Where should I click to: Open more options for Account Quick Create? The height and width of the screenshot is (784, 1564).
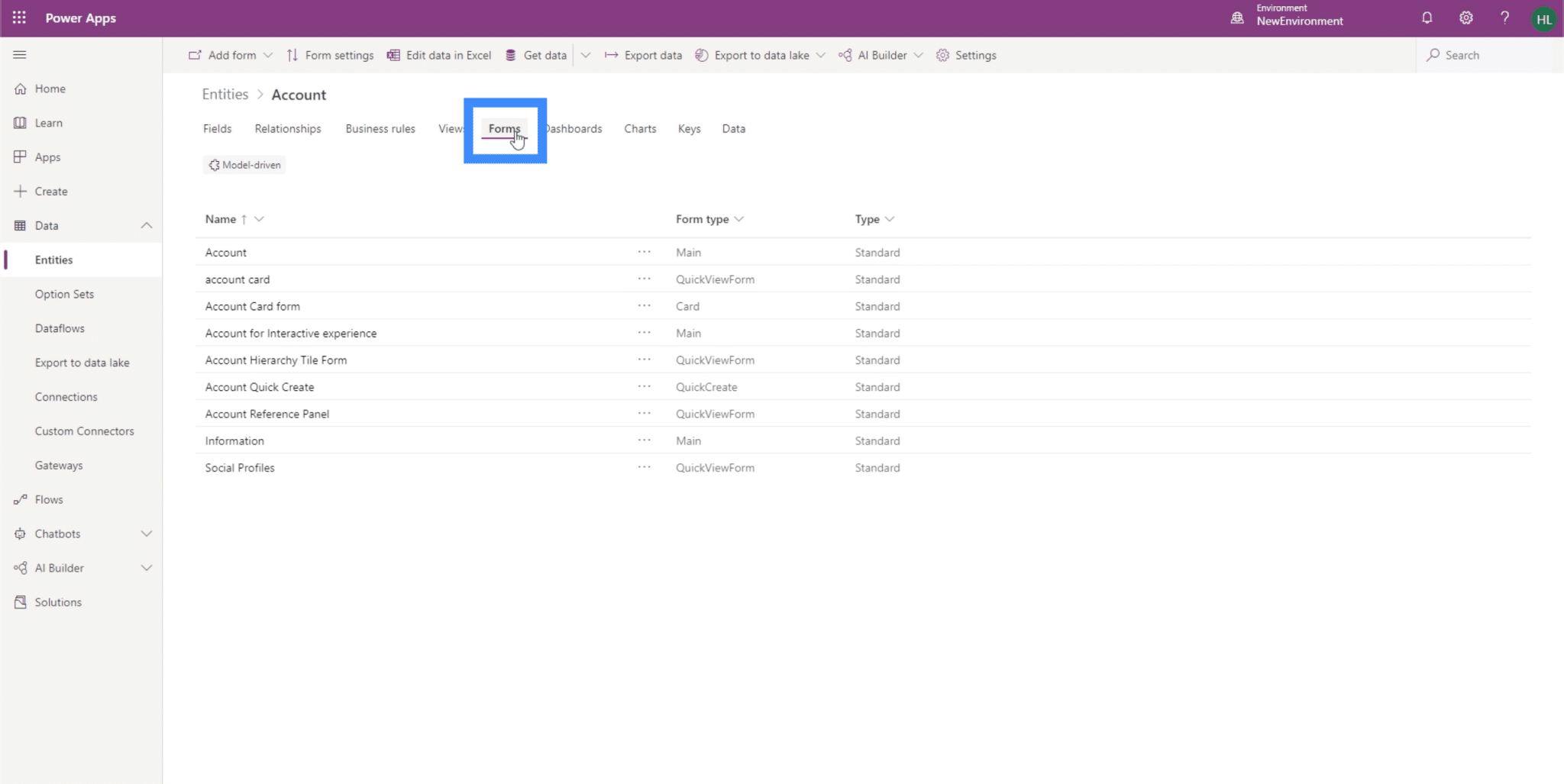[x=645, y=386]
